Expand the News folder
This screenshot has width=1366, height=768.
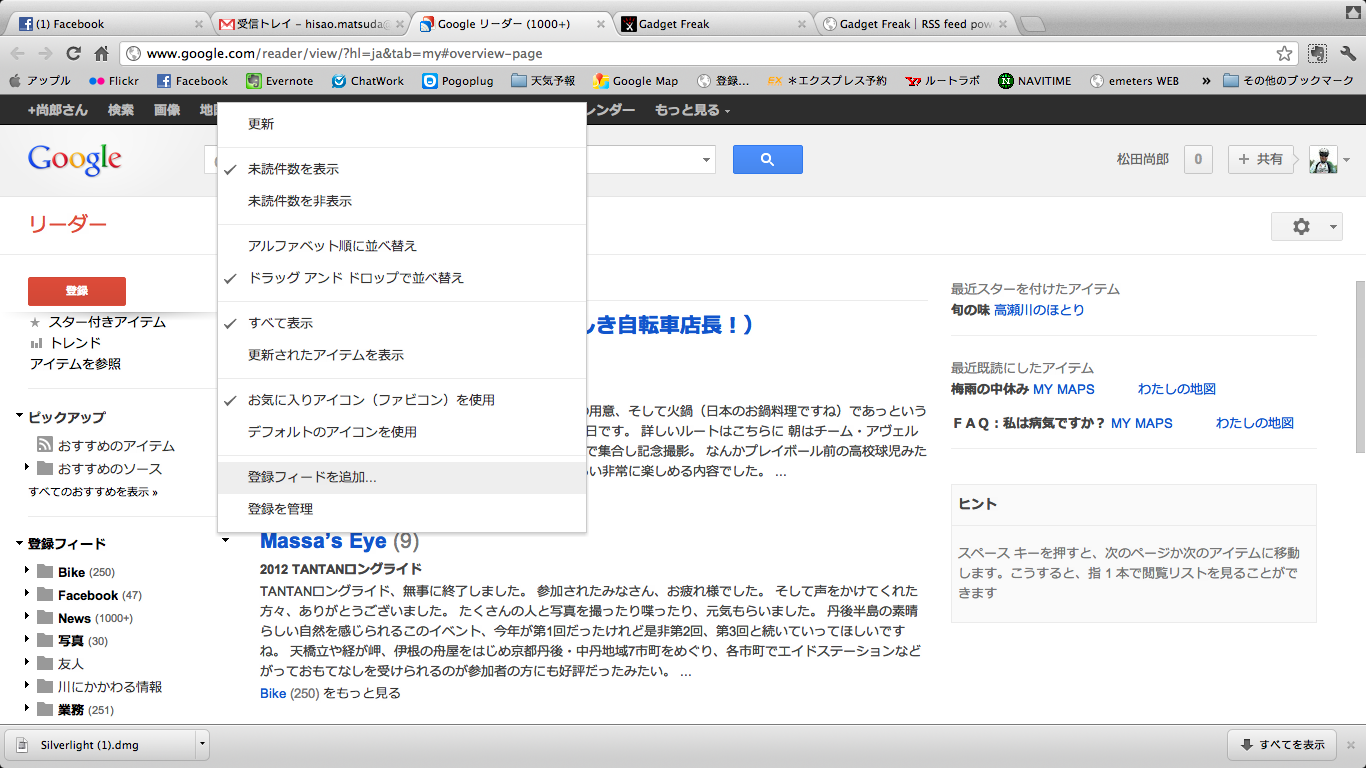pyautogui.click(x=27, y=618)
